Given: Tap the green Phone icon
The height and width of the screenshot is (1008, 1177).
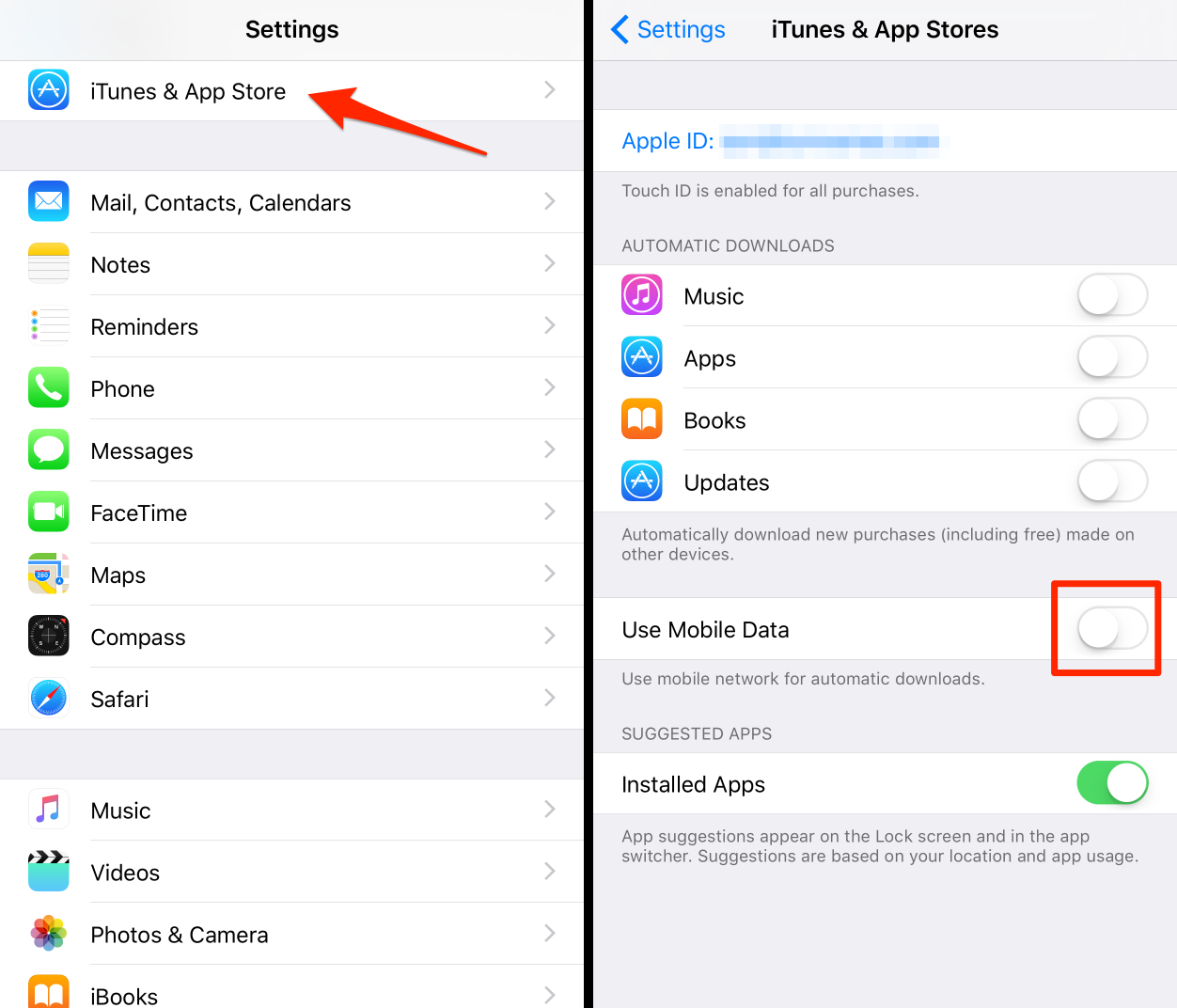Looking at the screenshot, I should (49, 387).
